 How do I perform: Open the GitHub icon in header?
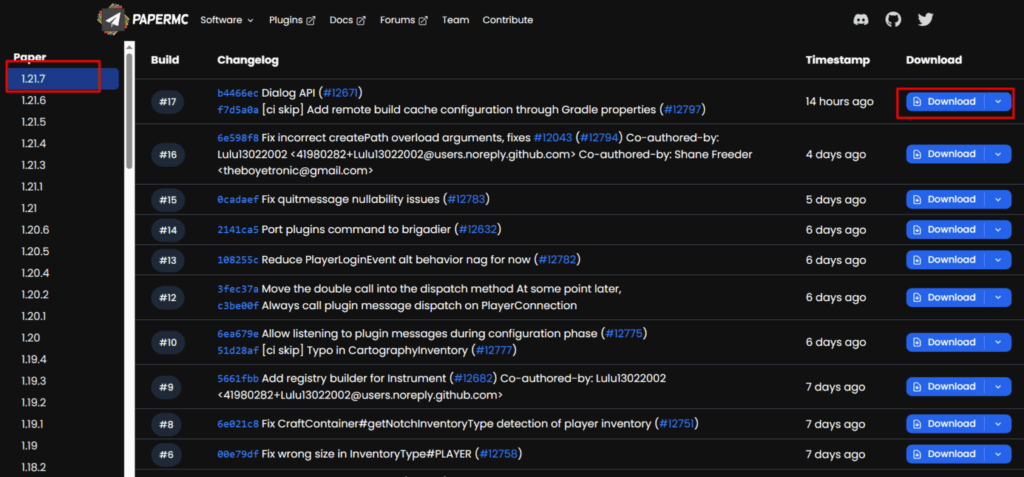893,20
